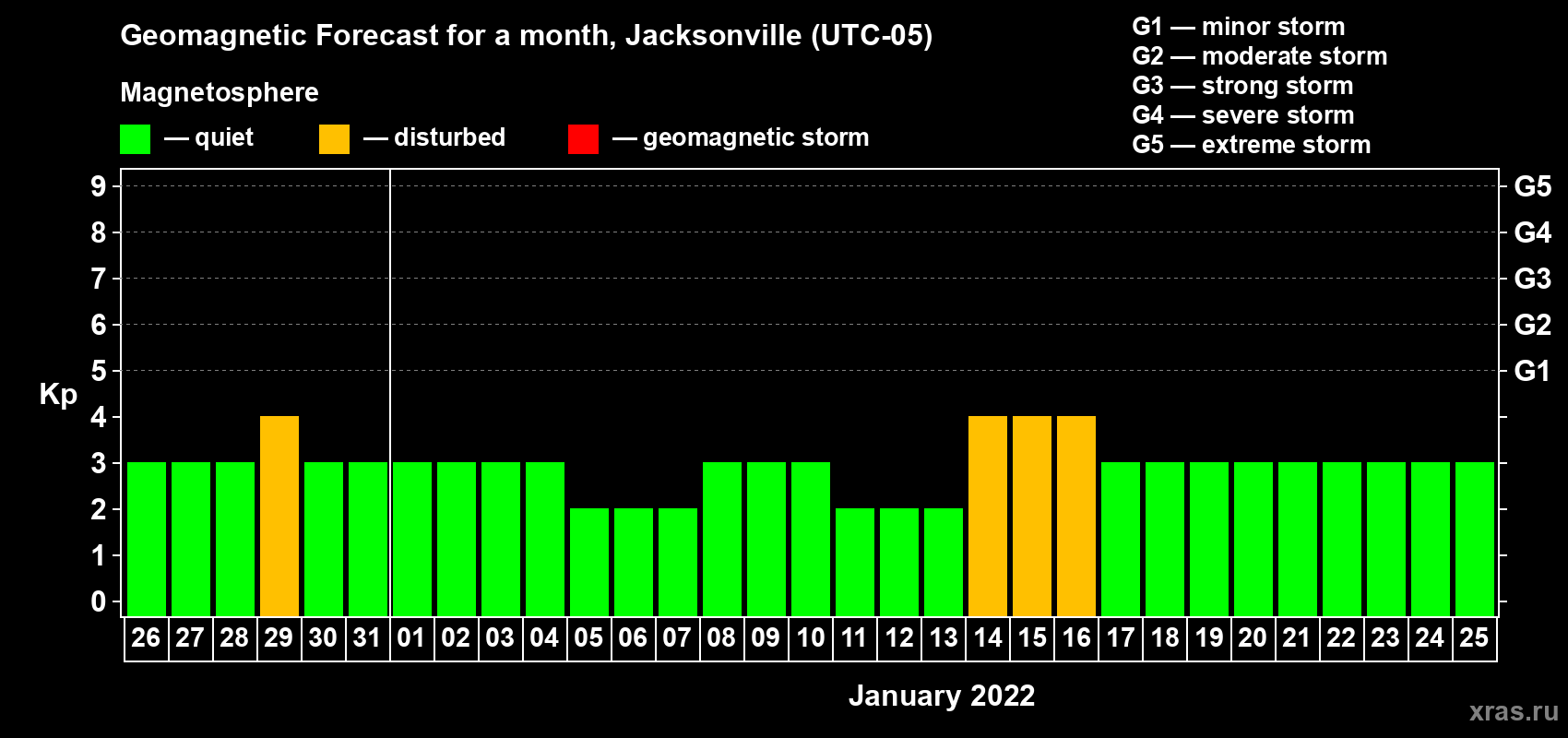Click the green bar for day 26

[147, 539]
